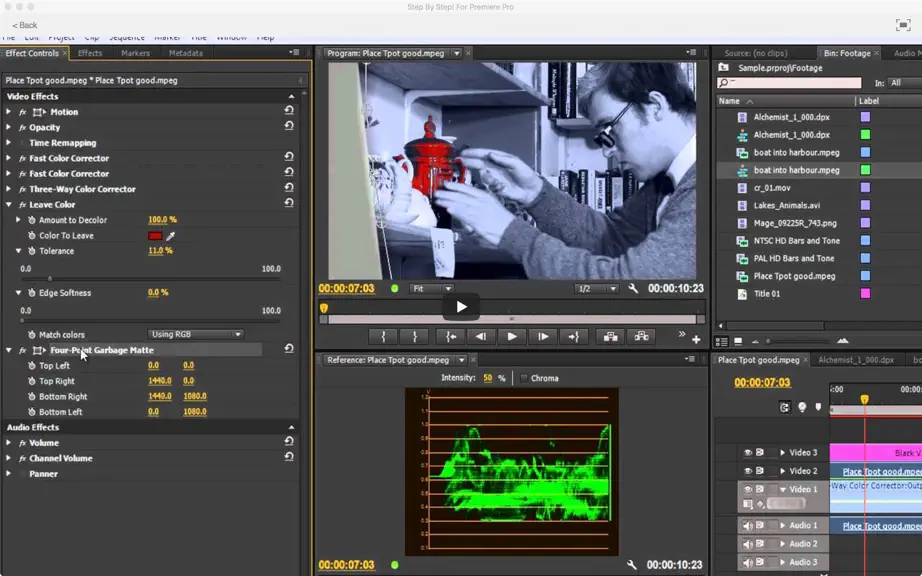Click the Amount to Decolor value 100.0 %
Viewport: 922px width, 576px height.
coord(162,219)
